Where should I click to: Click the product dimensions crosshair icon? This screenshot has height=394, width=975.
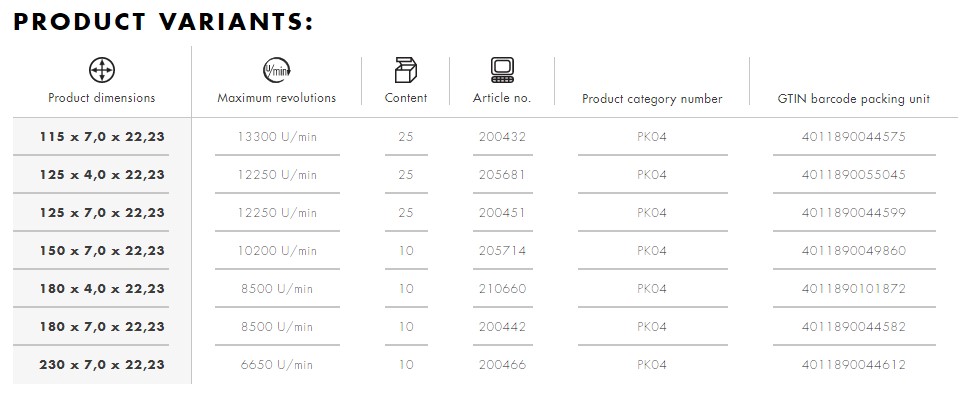point(101,70)
